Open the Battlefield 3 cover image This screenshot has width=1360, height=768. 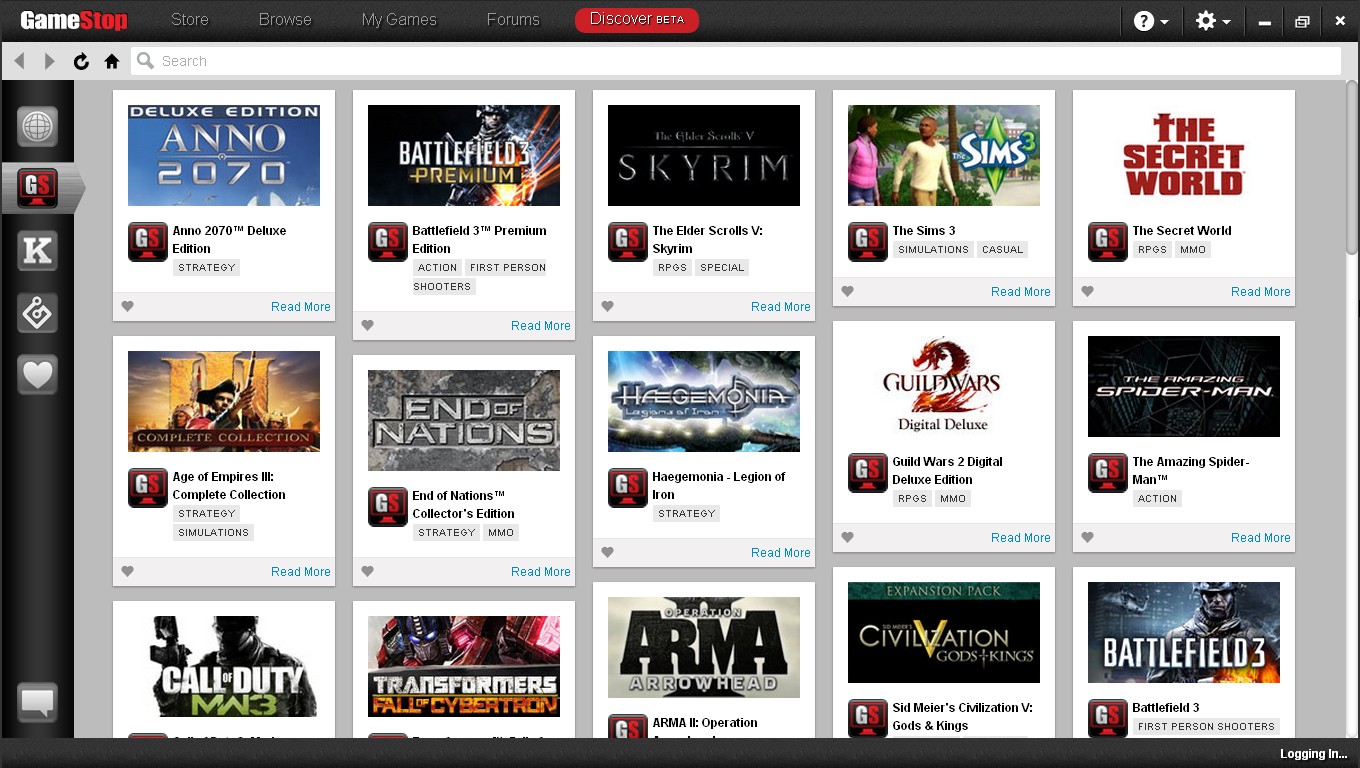tap(1184, 632)
